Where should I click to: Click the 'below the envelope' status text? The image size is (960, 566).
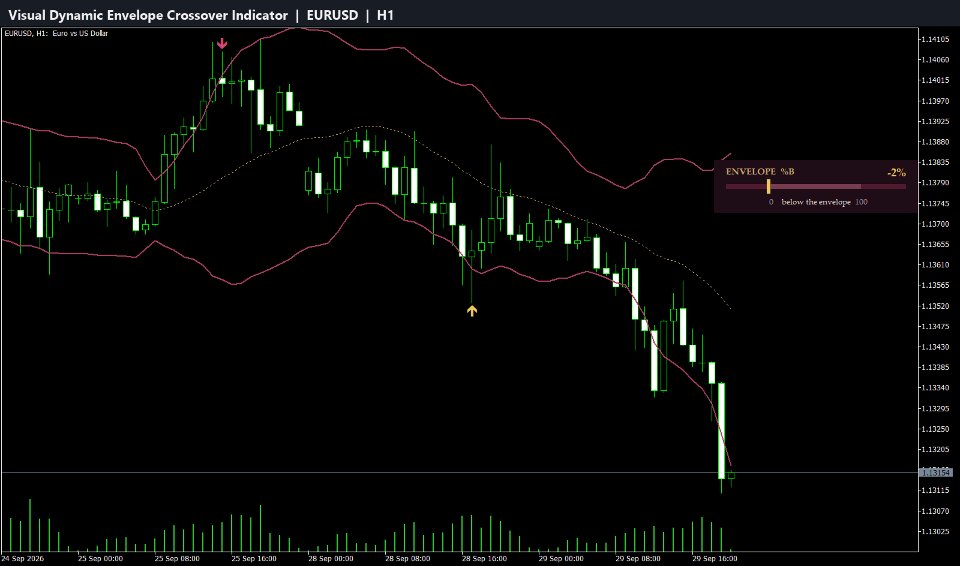[816, 202]
